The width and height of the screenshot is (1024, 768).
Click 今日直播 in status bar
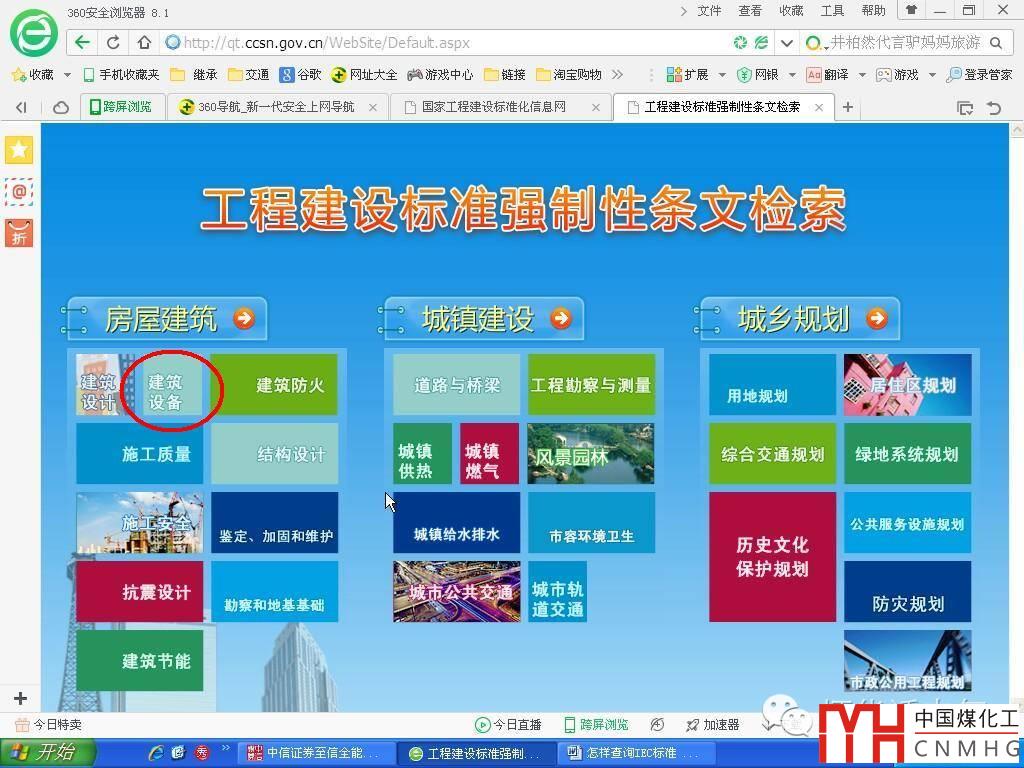509,724
